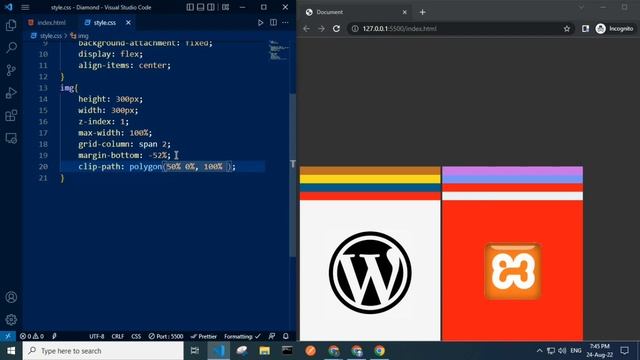This screenshot has width=640, height=360.
Task: Open the Remote Explorer view
Action: (x=11, y=138)
